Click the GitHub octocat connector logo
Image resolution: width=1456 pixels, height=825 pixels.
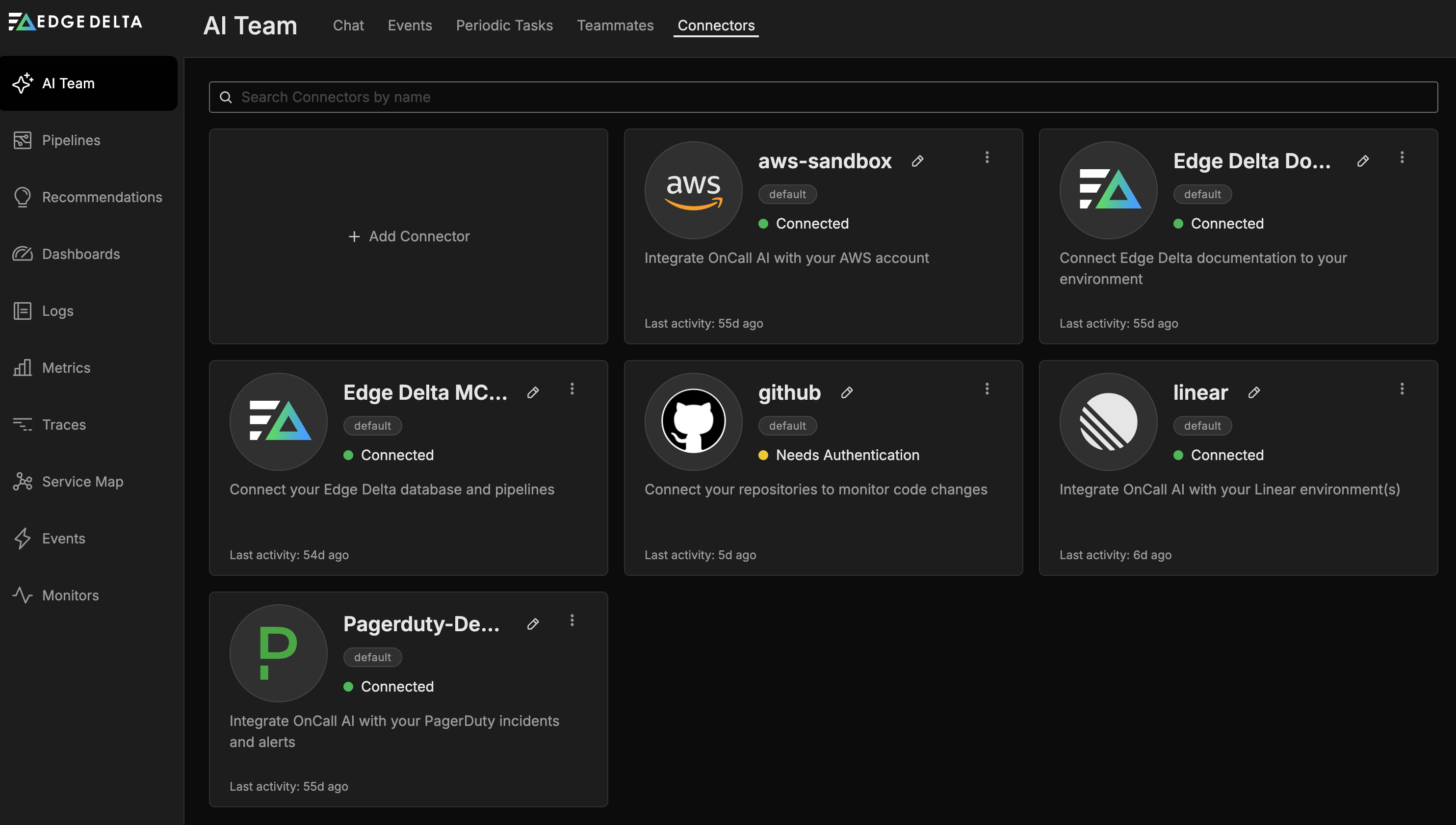tap(694, 421)
